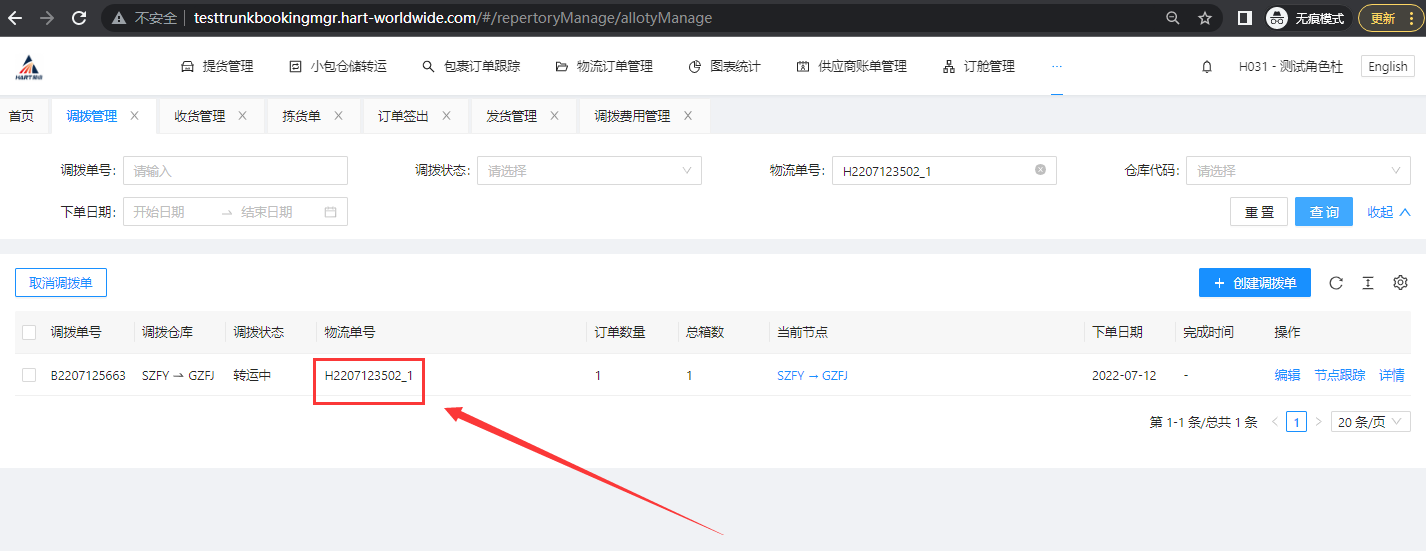The image size is (1426, 551).
Task: Expand the 仓库代码 dropdown
Action: pos(1298,171)
